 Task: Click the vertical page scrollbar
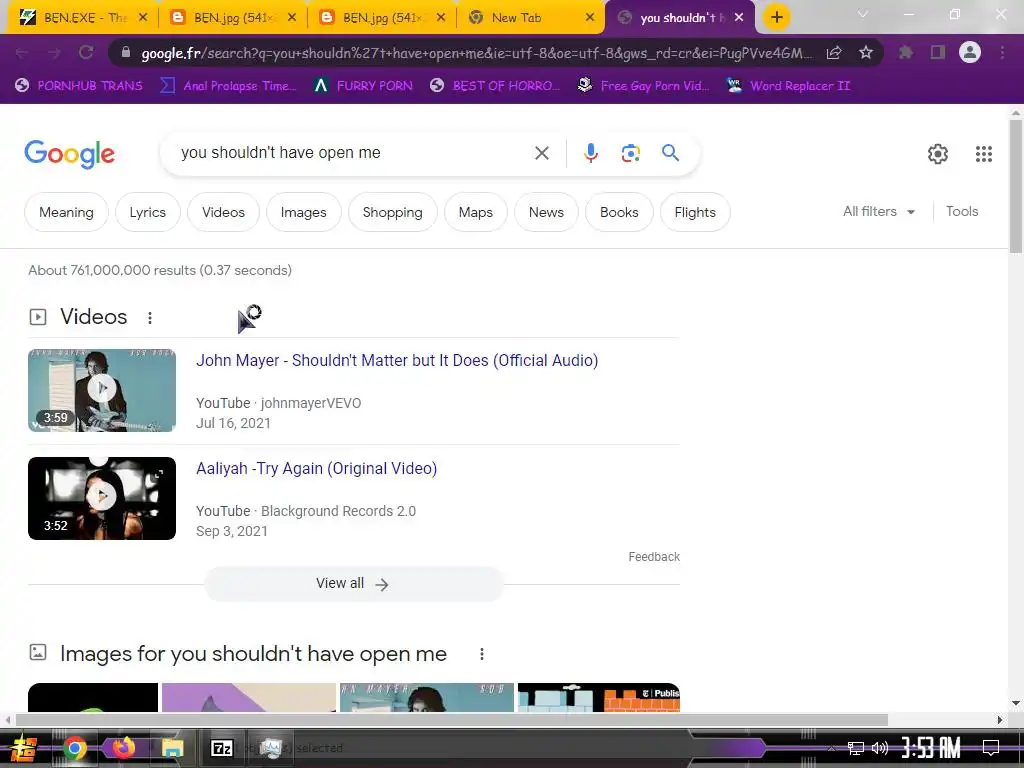(1016, 186)
